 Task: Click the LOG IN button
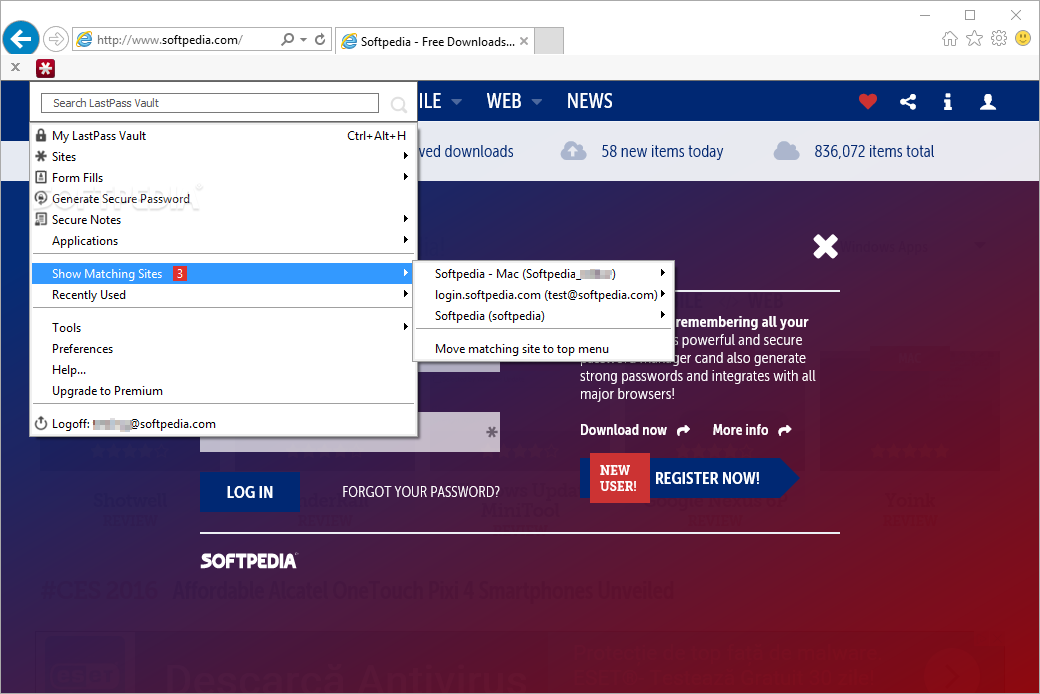249,492
